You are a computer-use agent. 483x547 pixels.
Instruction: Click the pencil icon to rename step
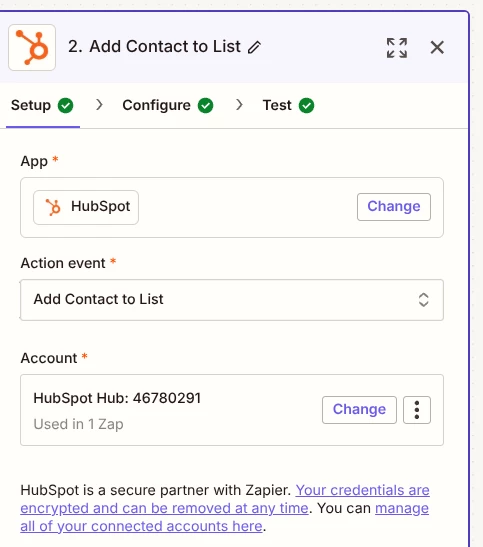pyautogui.click(x=254, y=47)
